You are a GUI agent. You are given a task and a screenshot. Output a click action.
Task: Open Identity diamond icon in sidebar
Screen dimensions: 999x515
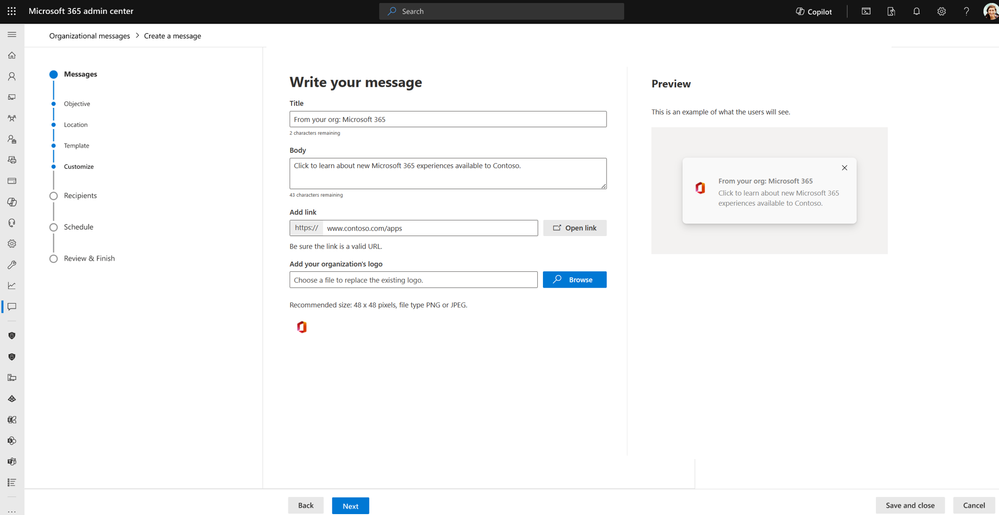click(x=11, y=398)
